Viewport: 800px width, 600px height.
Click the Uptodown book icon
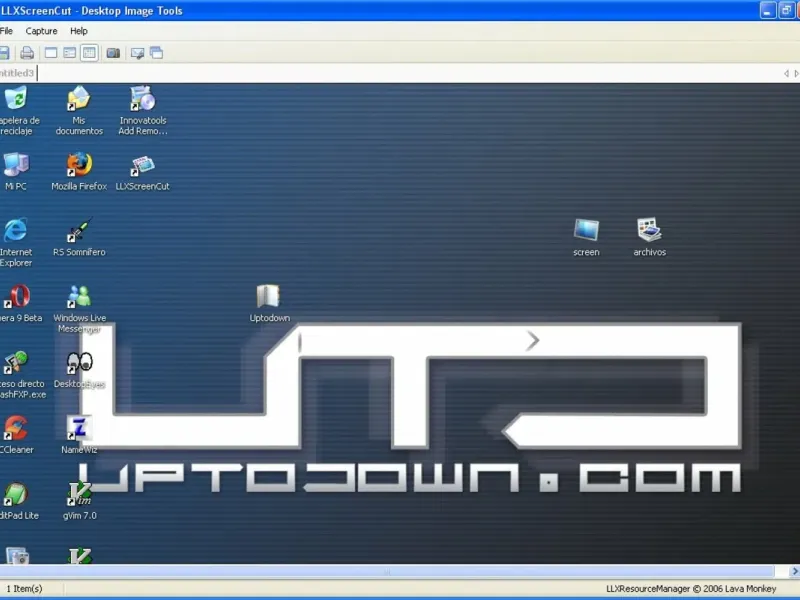pyautogui.click(x=269, y=296)
